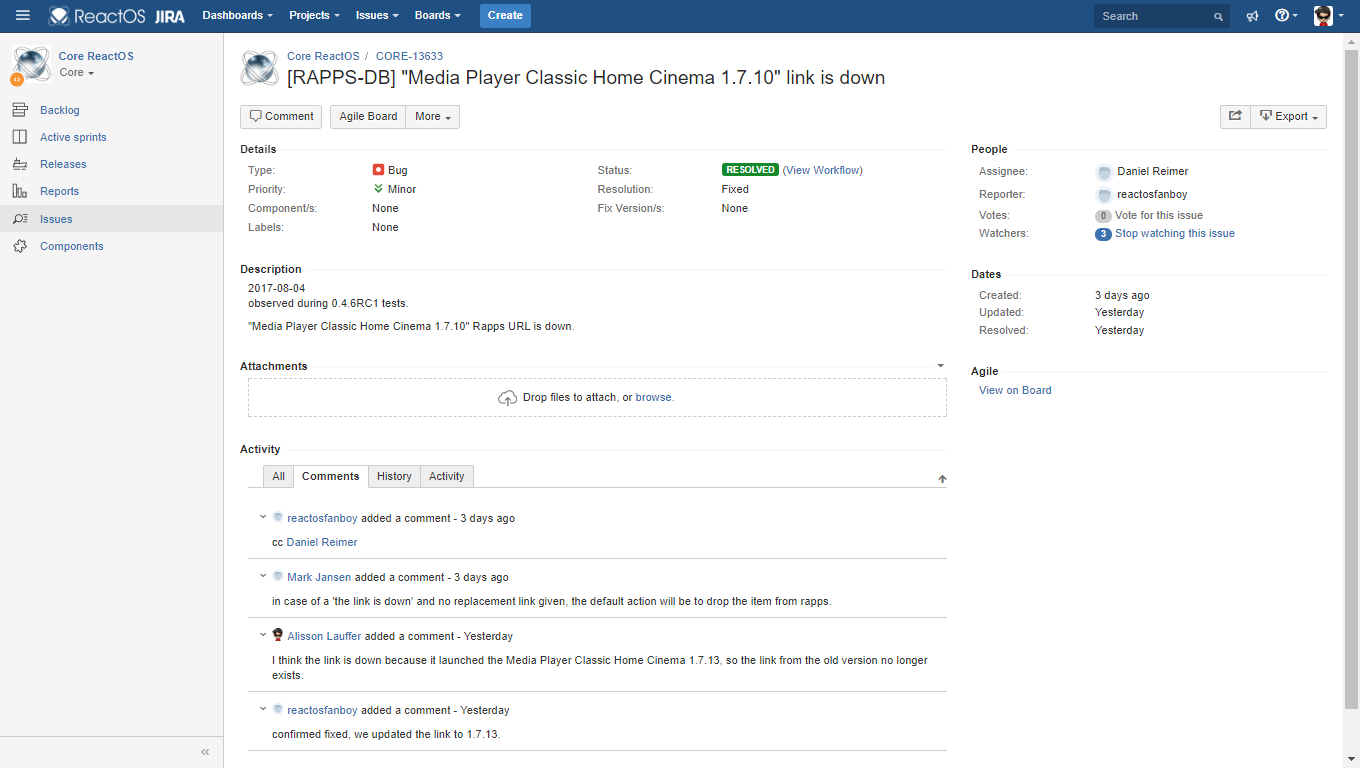Open Mark Jansen's profile link
Viewport: 1360px width, 768px height.
(x=319, y=578)
